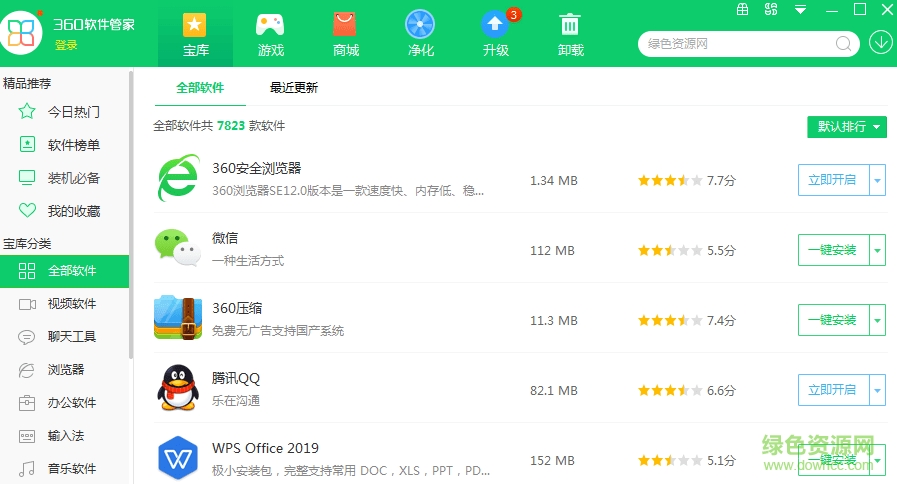Viewport: 897px width, 484px height.
Task: Select the 全部软件 tab
Action: coord(200,88)
